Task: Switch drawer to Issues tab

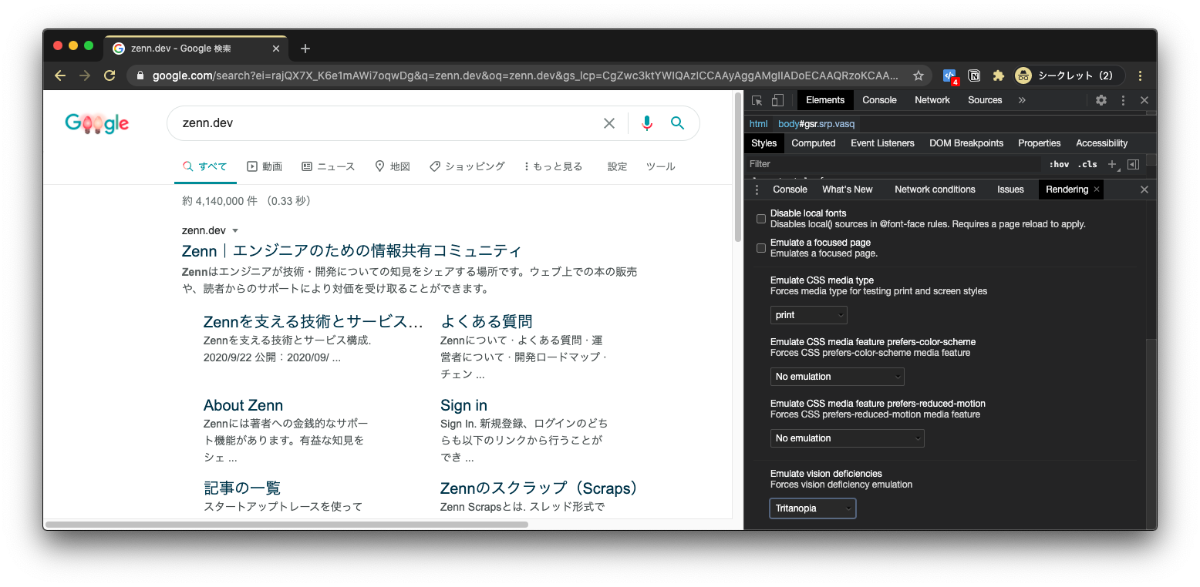Action: coord(1010,189)
